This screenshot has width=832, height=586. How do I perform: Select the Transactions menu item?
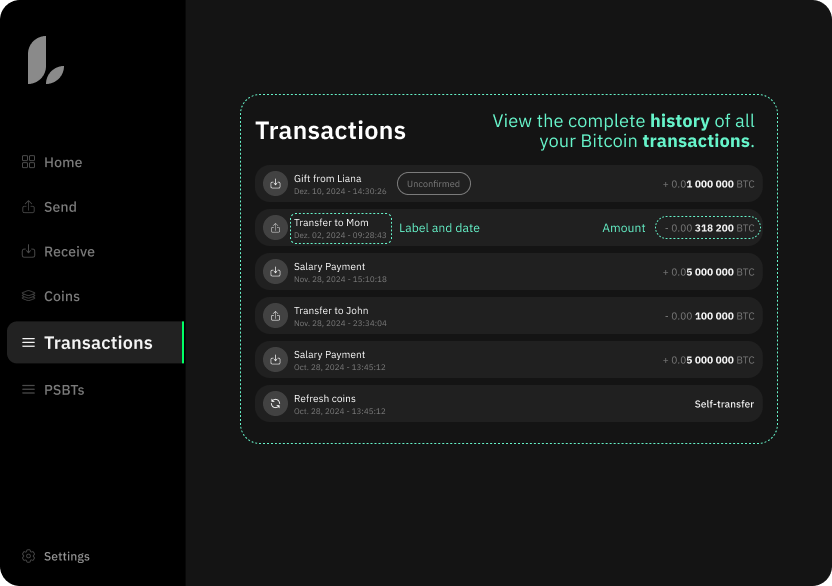pos(97,343)
